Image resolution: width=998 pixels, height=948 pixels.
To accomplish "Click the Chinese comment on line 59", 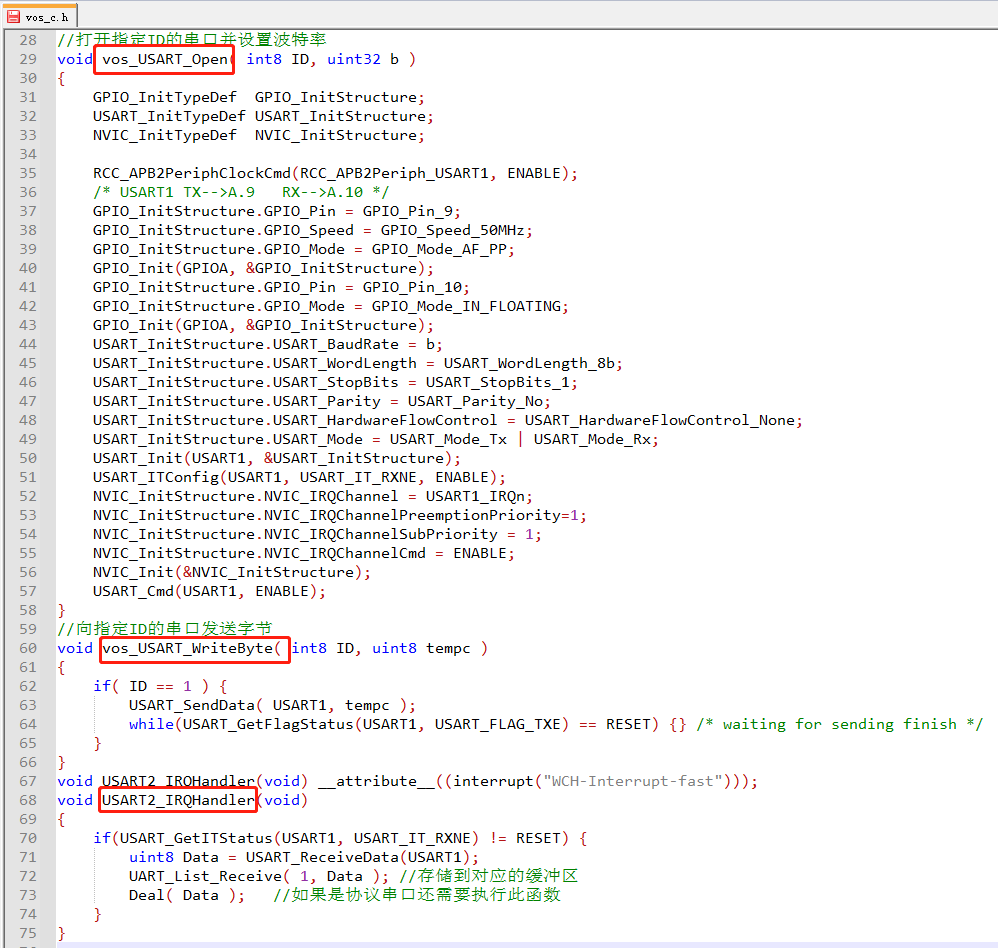I will coord(165,629).
